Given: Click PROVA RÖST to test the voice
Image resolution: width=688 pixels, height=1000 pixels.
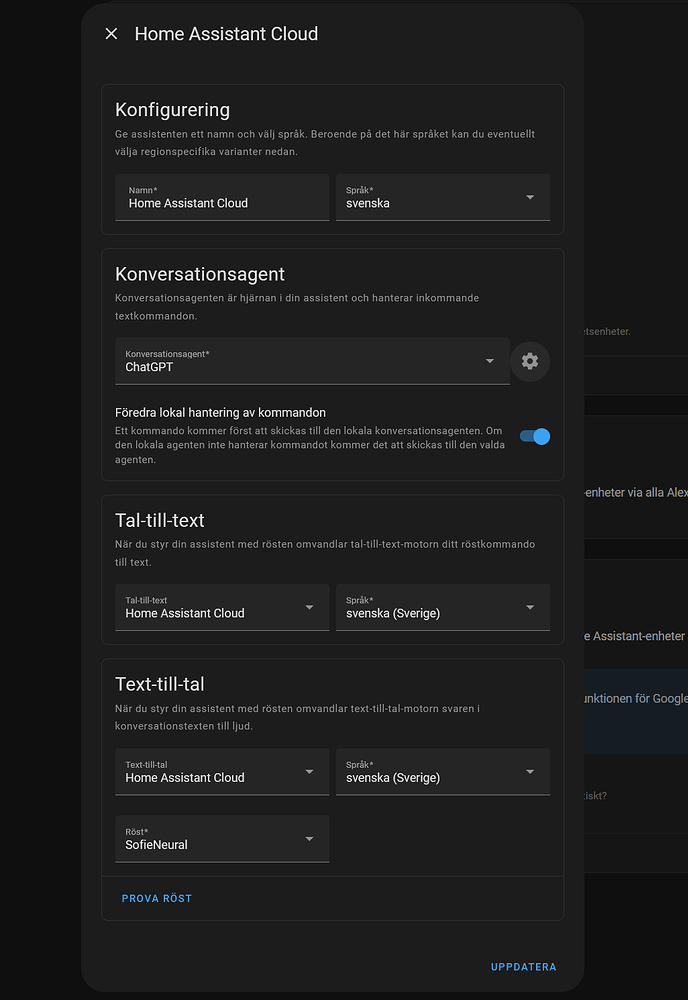Looking at the screenshot, I should (157, 898).
